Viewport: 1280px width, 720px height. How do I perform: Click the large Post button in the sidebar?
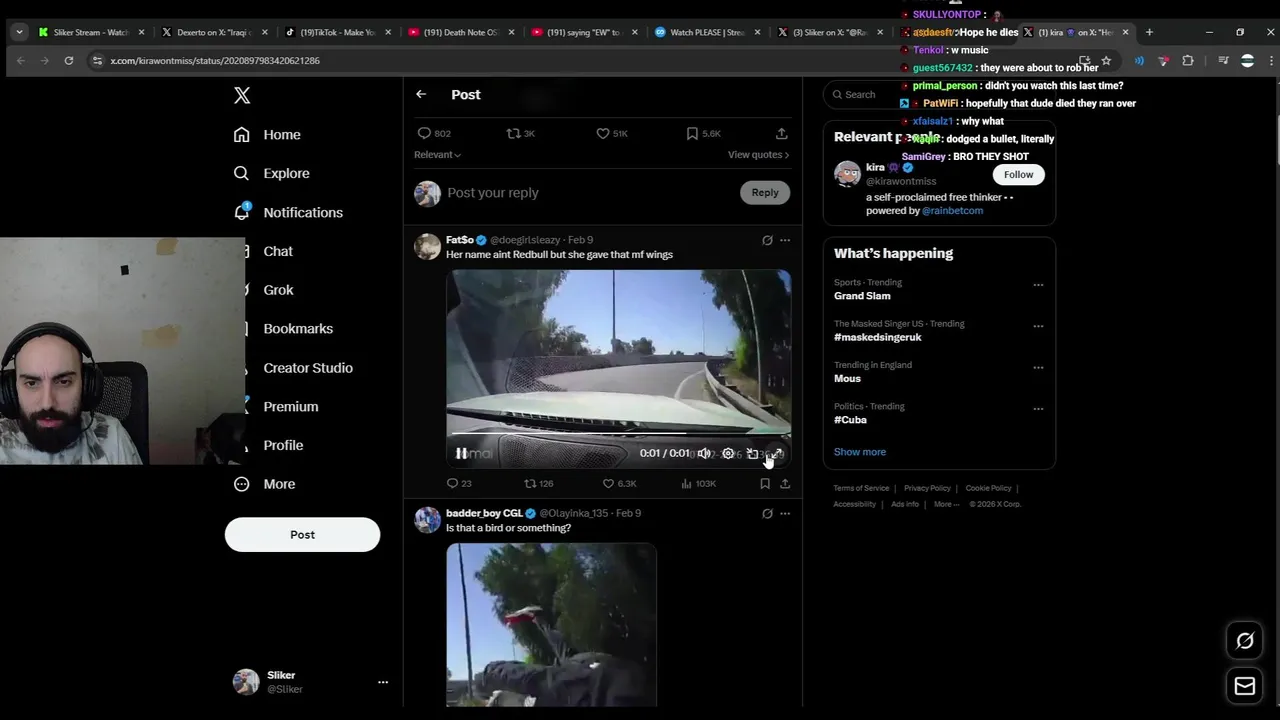click(x=302, y=534)
